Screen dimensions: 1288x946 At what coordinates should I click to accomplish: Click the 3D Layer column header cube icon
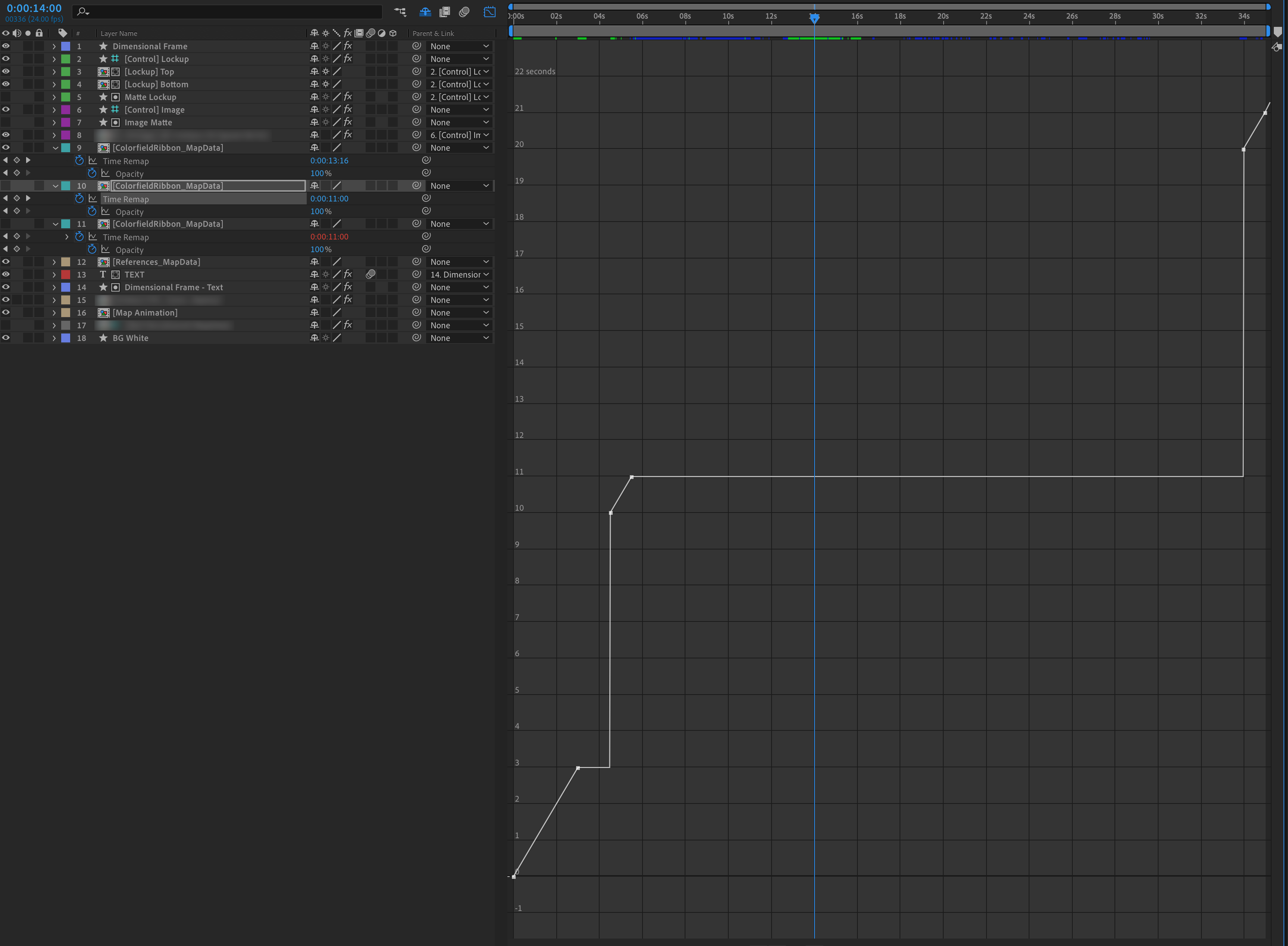click(393, 33)
